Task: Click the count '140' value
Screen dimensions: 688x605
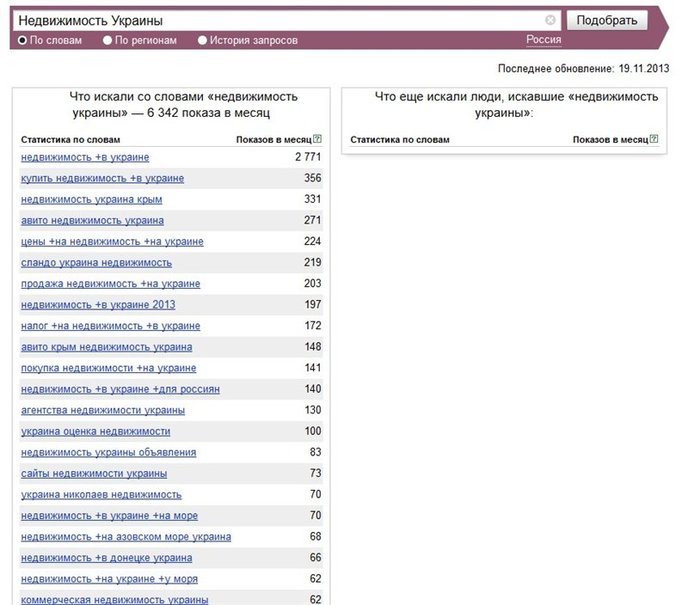Action: [313, 389]
